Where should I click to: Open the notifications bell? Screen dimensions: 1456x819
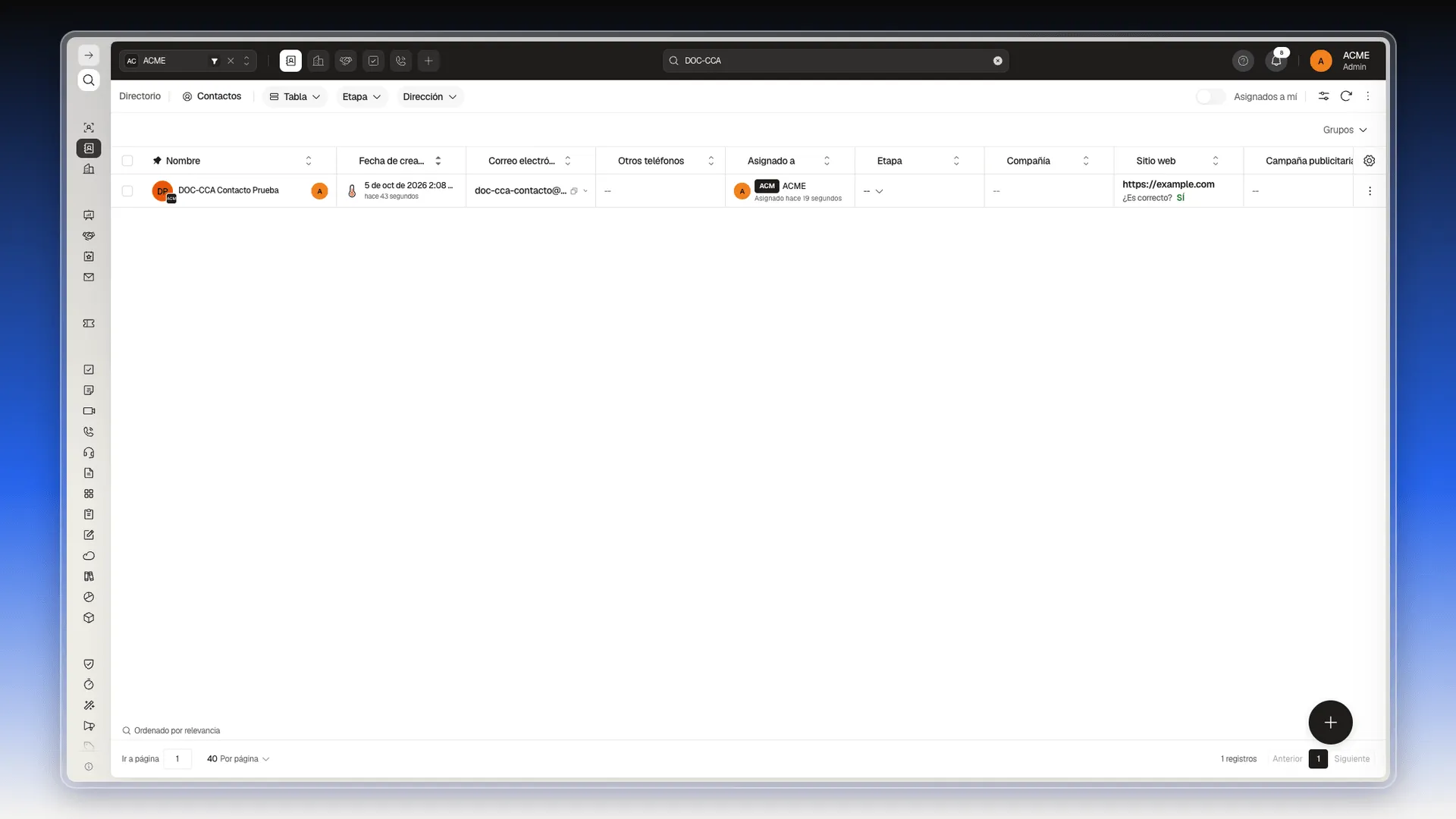coord(1276,61)
